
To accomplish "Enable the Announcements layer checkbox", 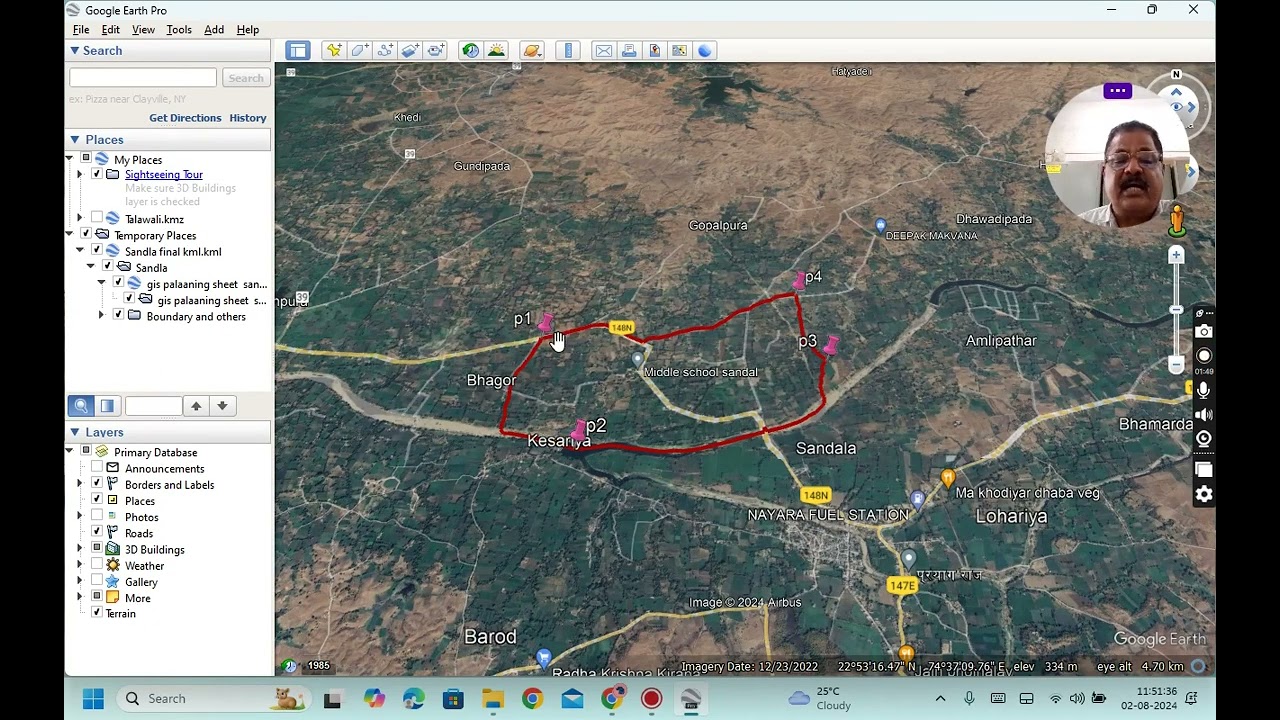I will pos(97,468).
